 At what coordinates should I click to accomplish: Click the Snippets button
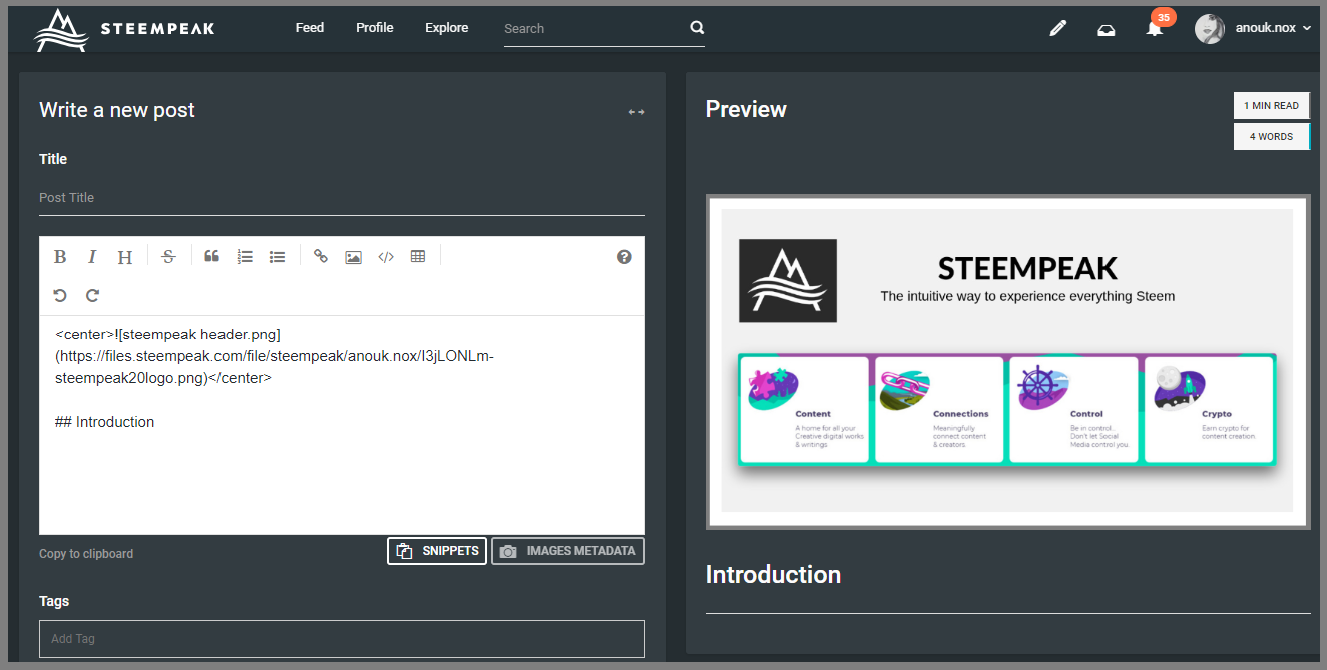[437, 551]
